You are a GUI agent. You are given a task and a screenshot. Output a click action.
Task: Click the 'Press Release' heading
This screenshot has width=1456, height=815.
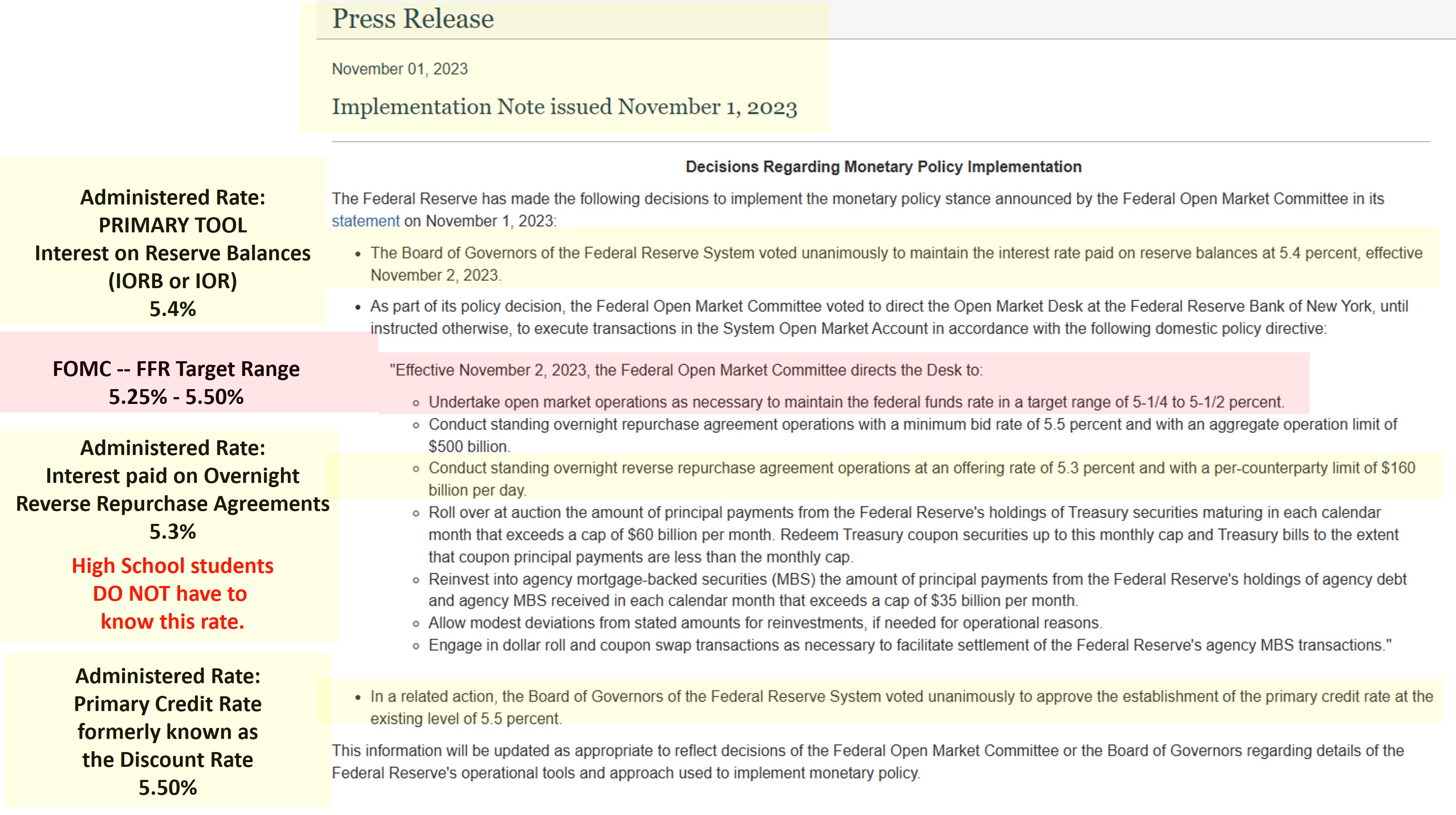[x=412, y=19]
